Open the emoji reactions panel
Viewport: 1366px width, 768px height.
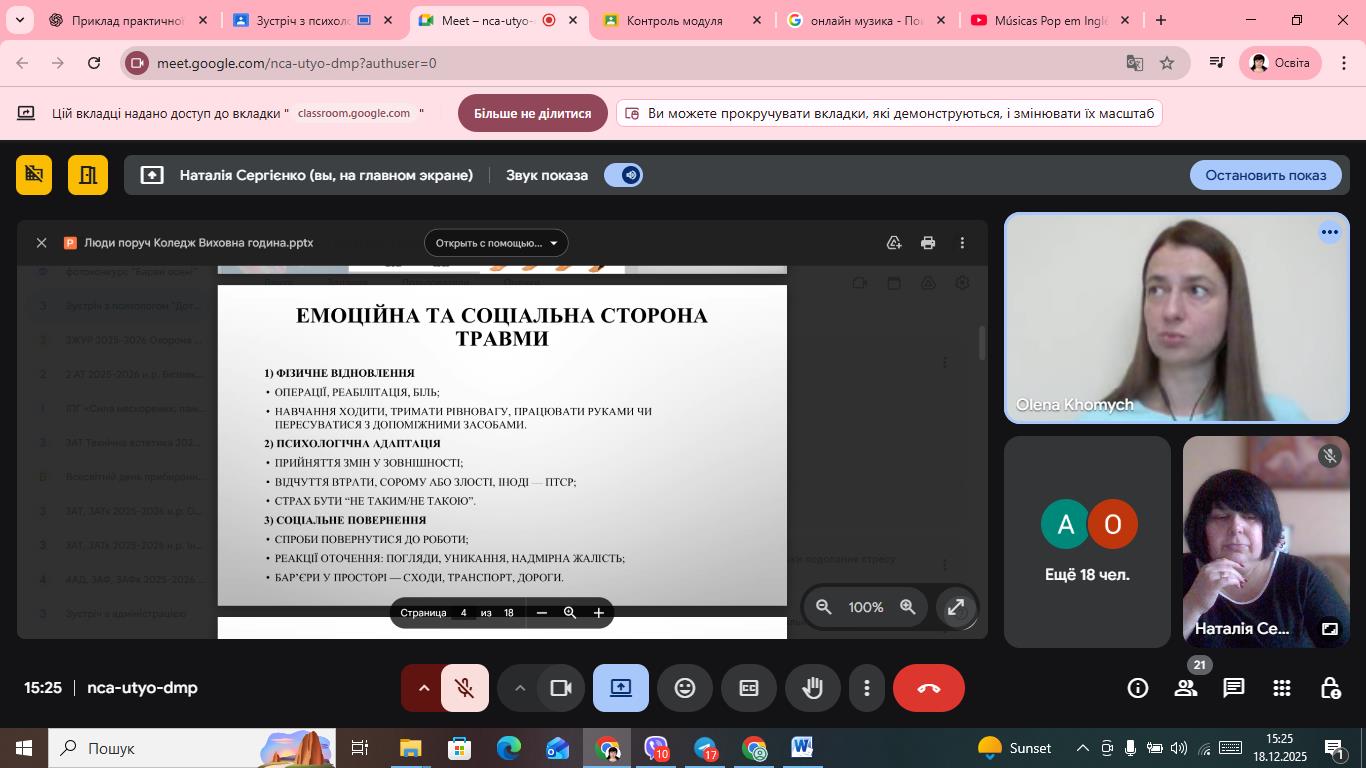click(684, 688)
